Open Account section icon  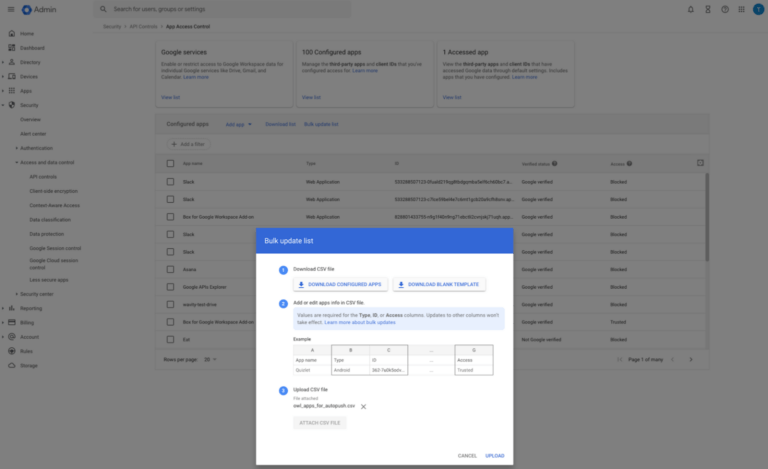tap(12, 337)
